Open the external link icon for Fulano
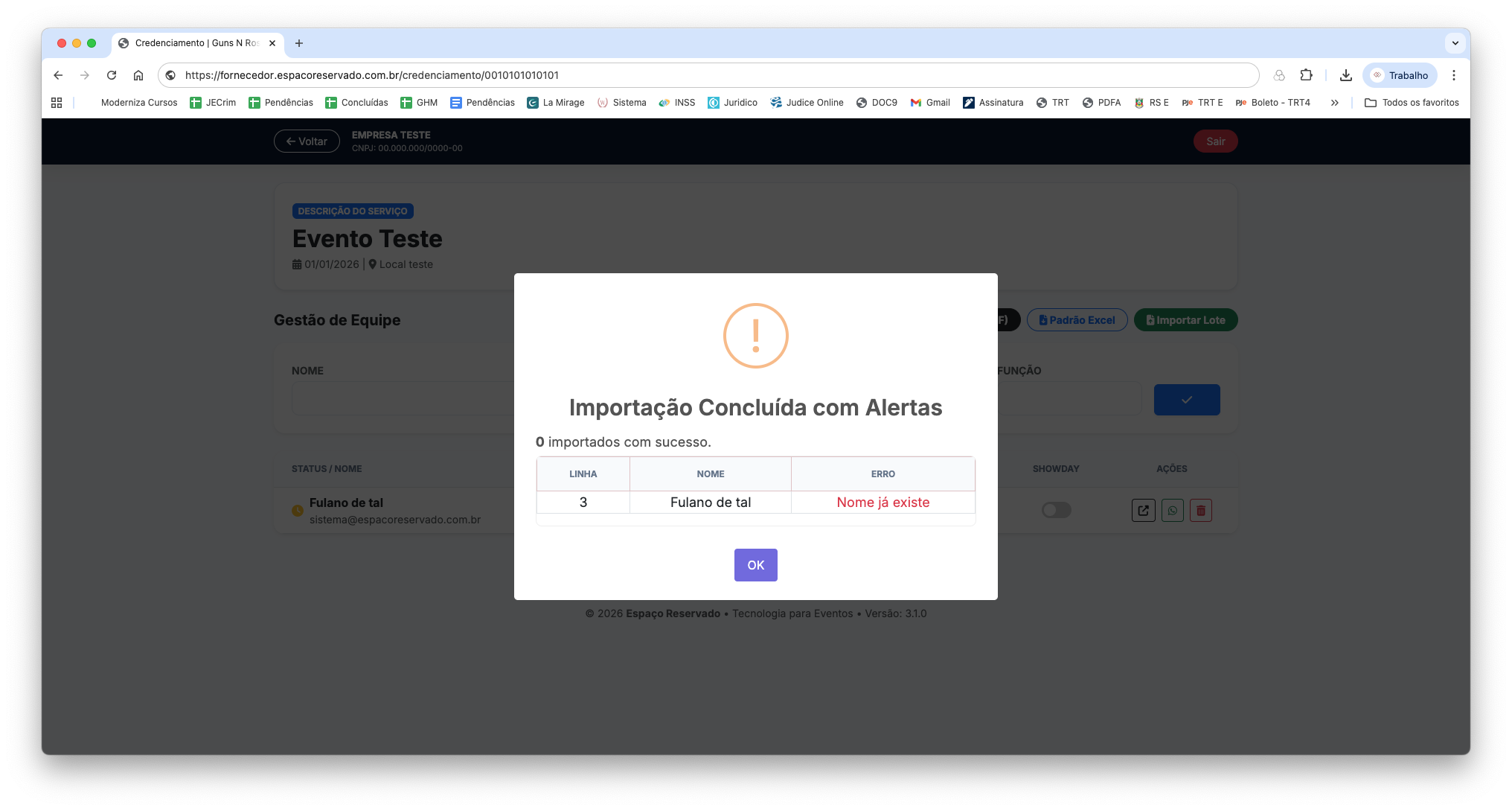 1143,511
